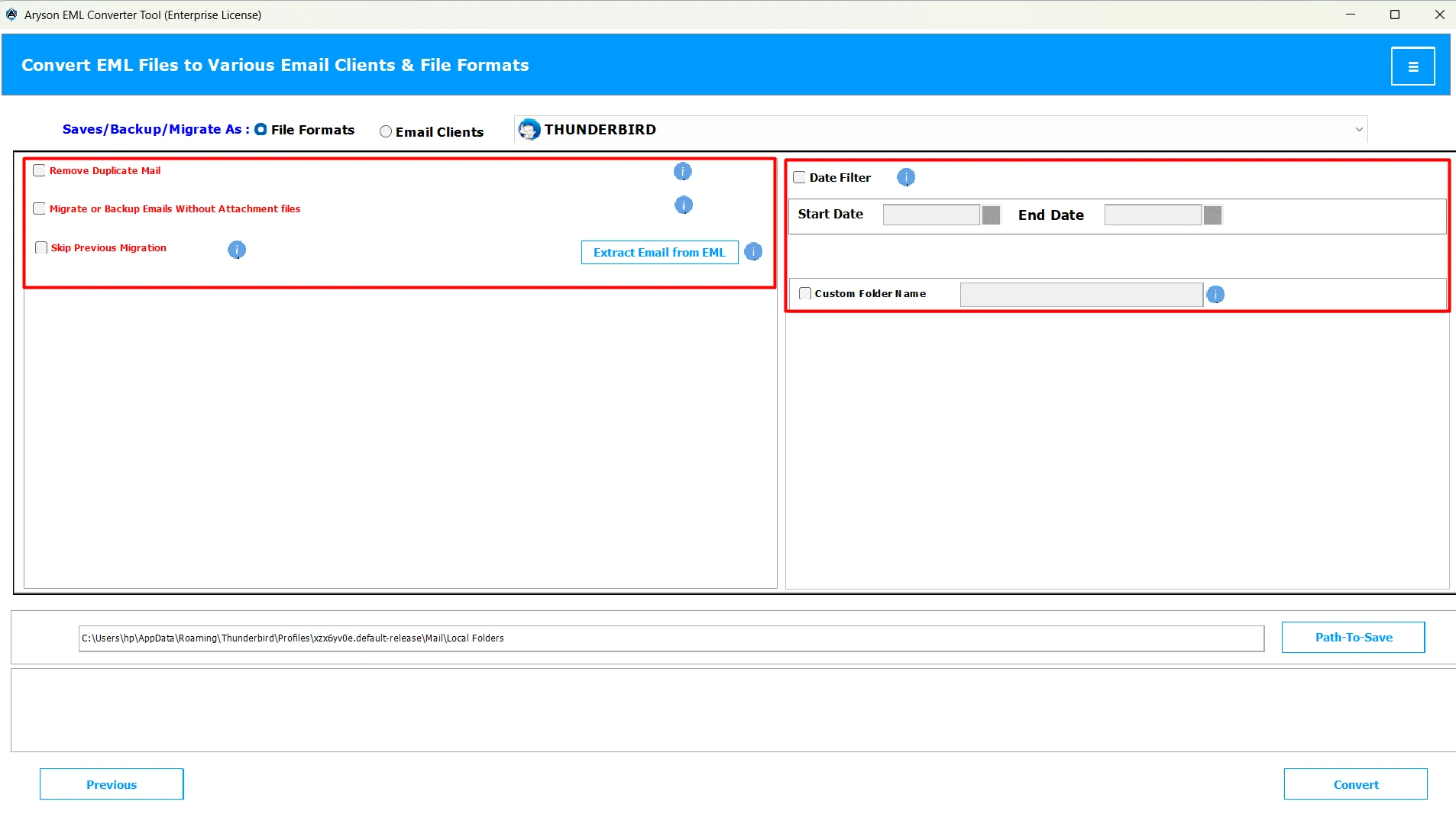Expand the THUNDERBIRD format dropdown
The height and width of the screenshot is (824, 1456).
point(1358,130)
